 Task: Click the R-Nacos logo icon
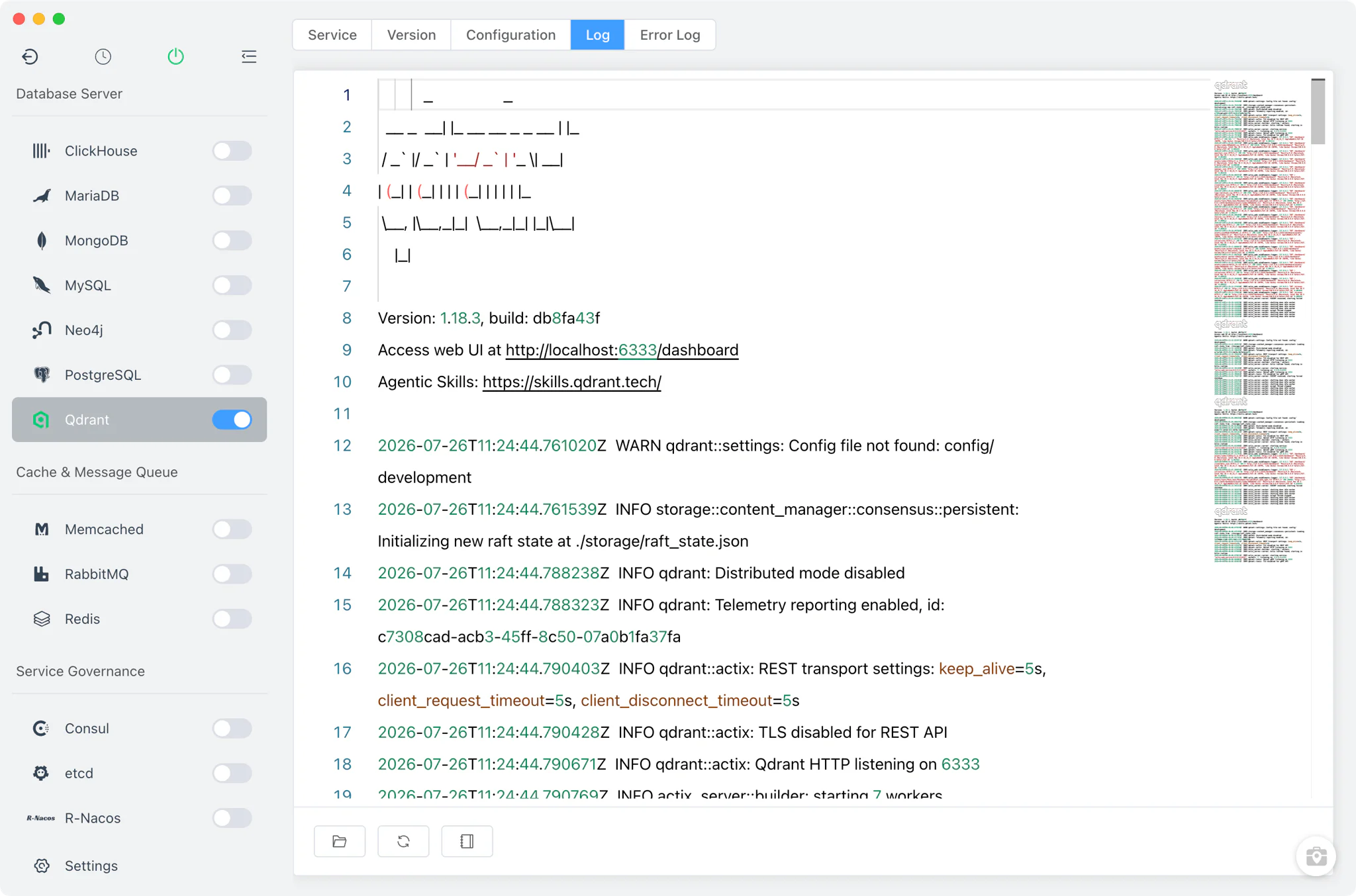[41, 818]
